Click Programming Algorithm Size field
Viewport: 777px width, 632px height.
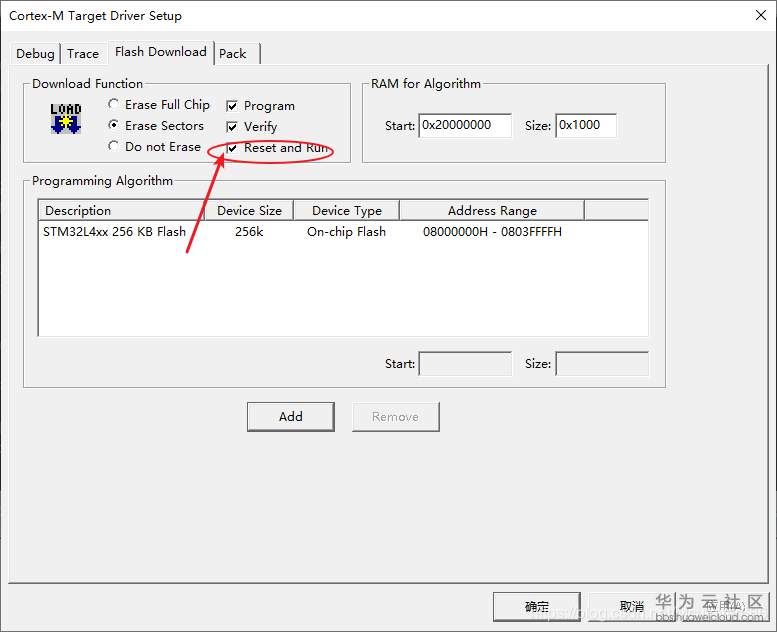602,363
